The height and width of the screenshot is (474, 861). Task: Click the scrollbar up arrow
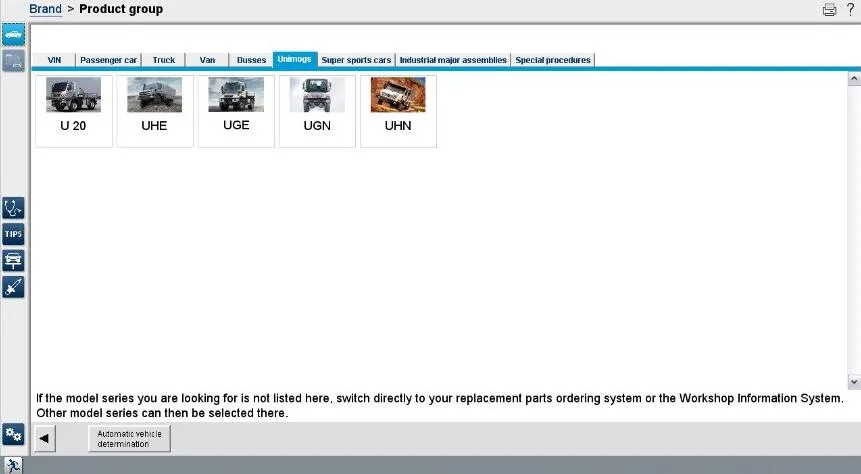point(854,79)
